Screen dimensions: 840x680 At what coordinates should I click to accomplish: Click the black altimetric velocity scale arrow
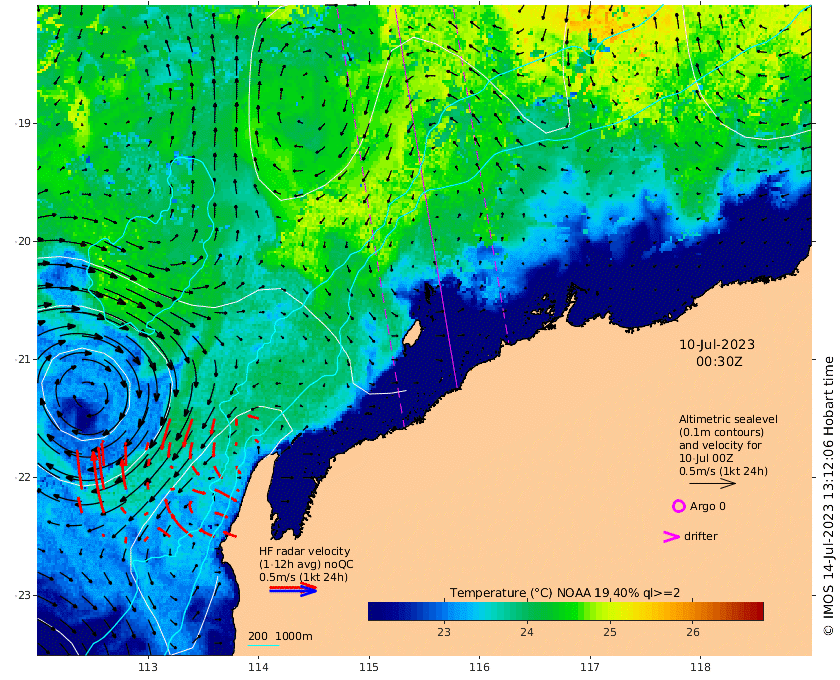point(712,483)
